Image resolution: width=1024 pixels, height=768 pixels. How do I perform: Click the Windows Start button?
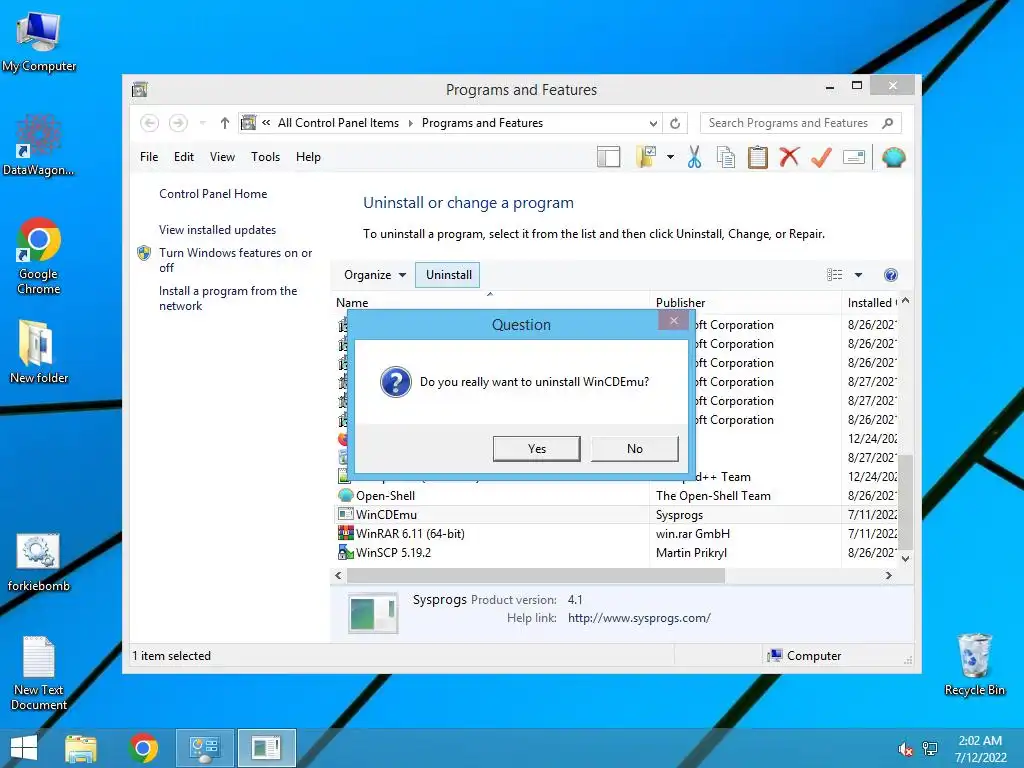(24, 748)
